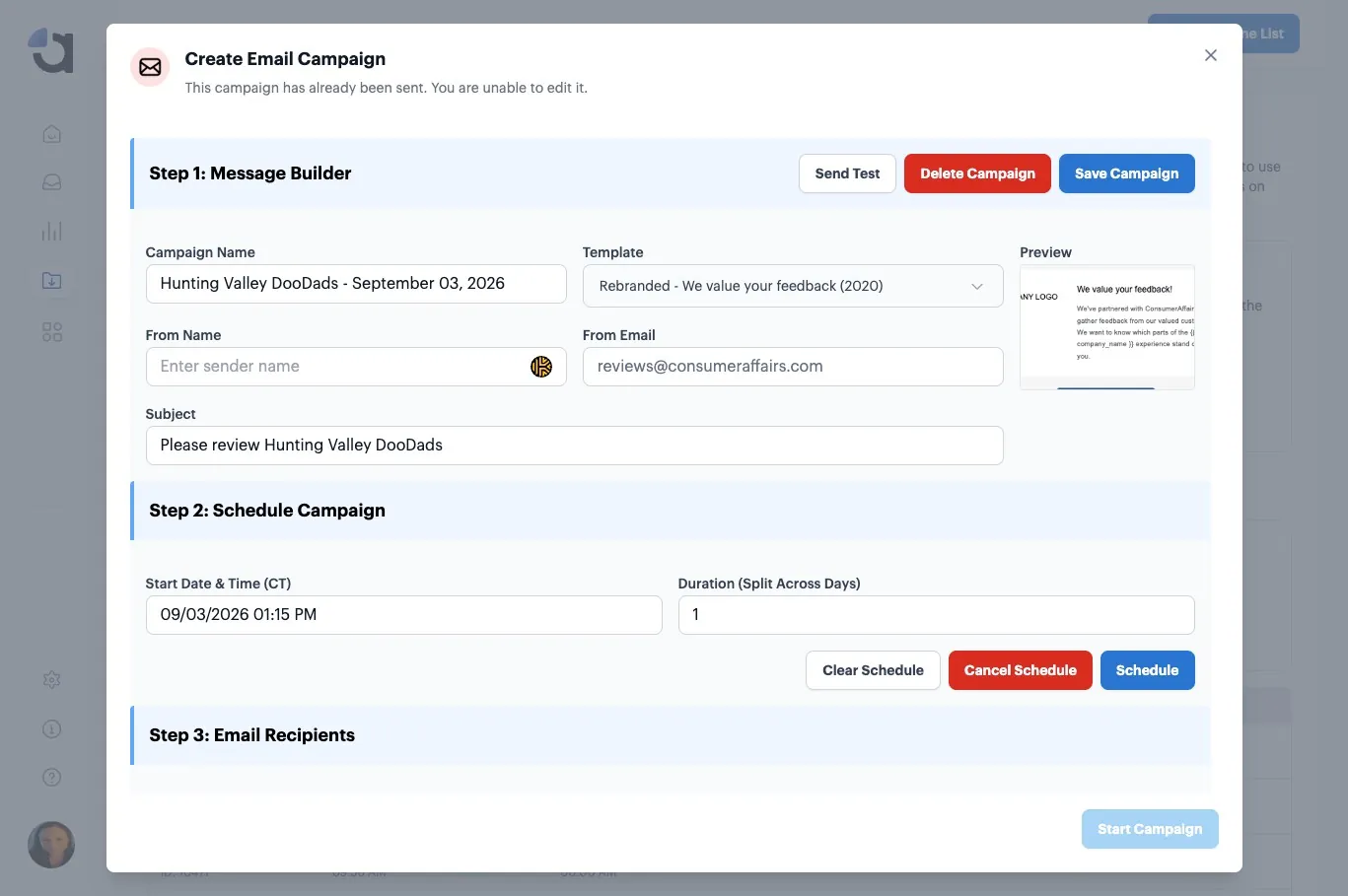Screen dimensions: 1348x896
Task: Open the settings gear in the sidebar
Action: pos(52,680)
